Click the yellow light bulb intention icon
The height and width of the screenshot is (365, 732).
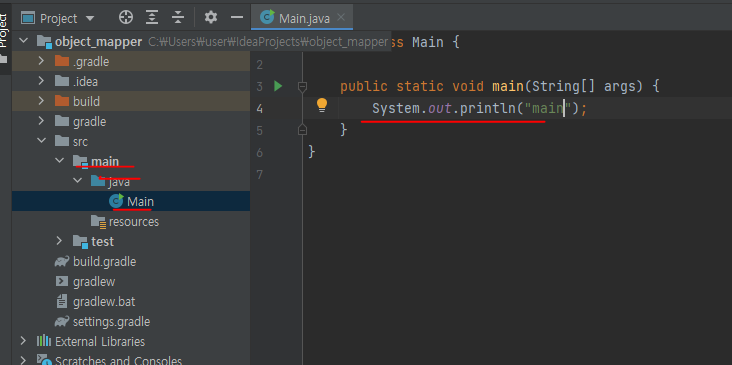click(322, 105)
